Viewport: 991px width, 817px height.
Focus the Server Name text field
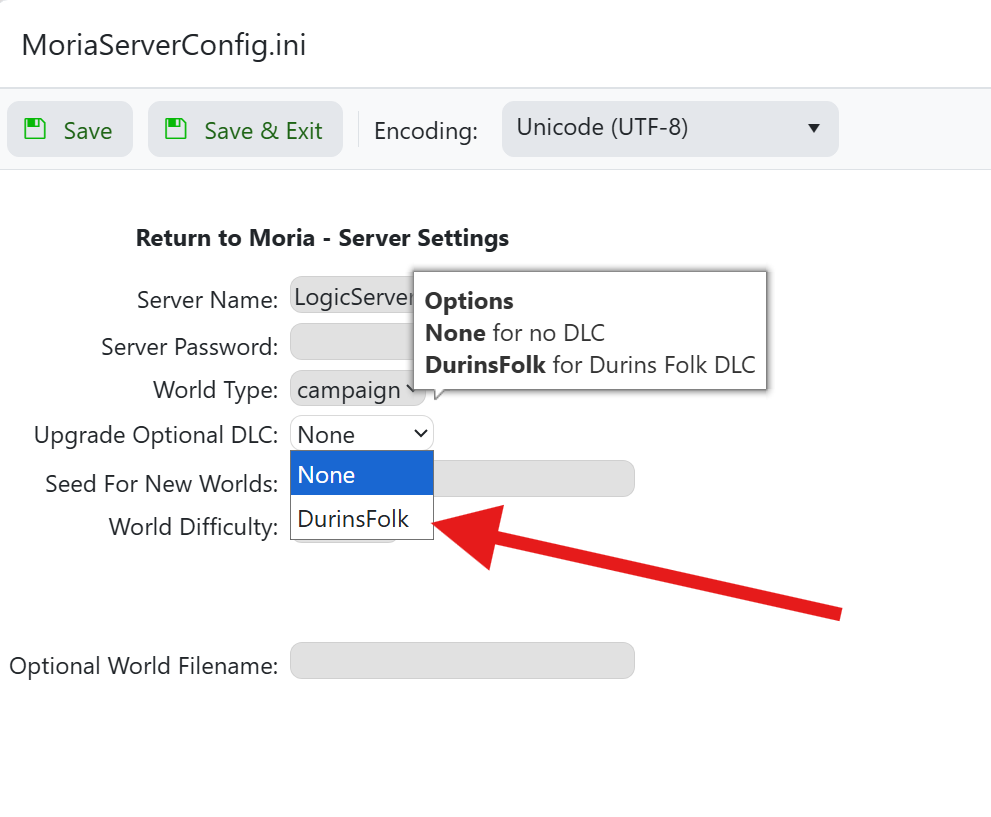[350, 297]
